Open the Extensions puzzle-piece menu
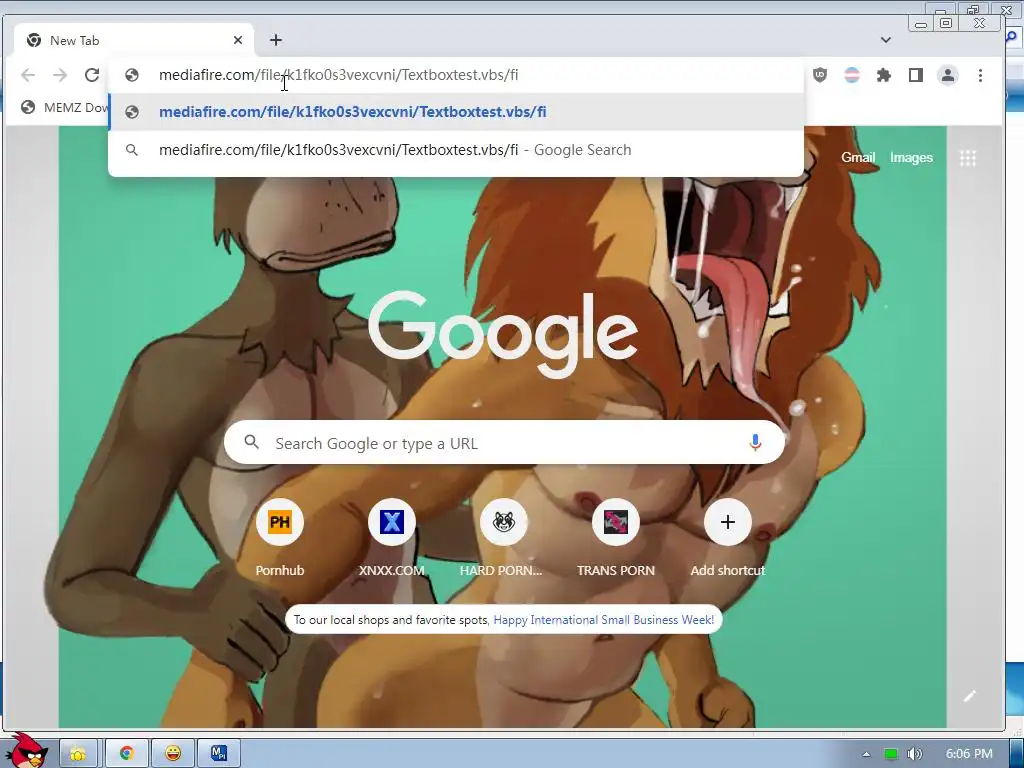This screenshot has height=768, width=1024. [x=884, y=75]
